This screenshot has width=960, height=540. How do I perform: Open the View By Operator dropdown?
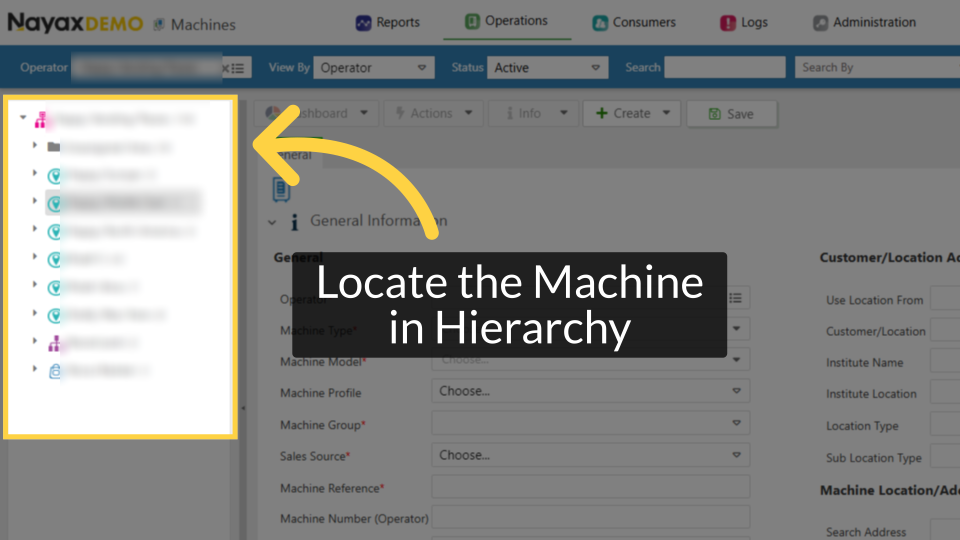(373, 67)
